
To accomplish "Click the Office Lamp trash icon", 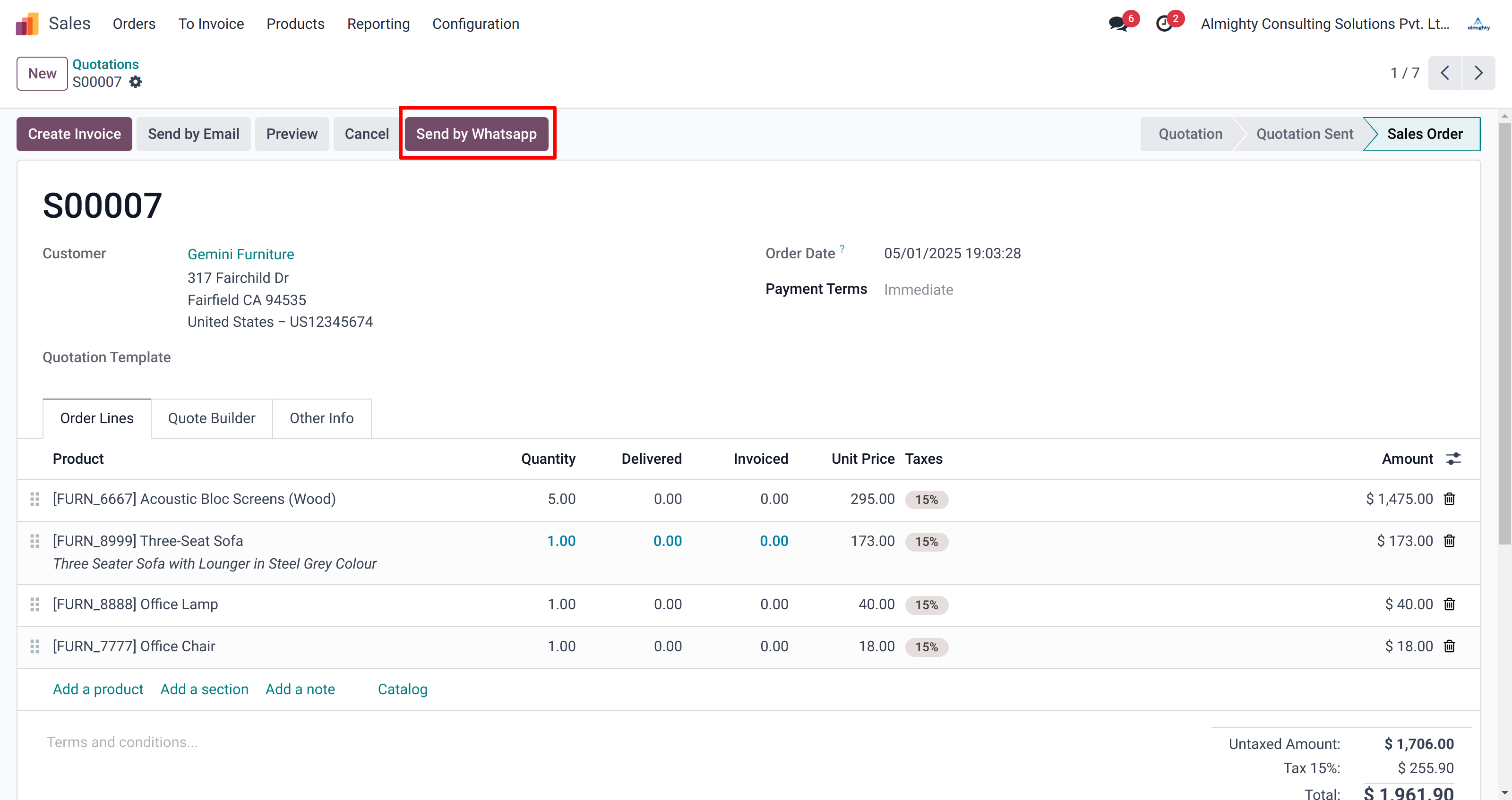I will 1449,604.
